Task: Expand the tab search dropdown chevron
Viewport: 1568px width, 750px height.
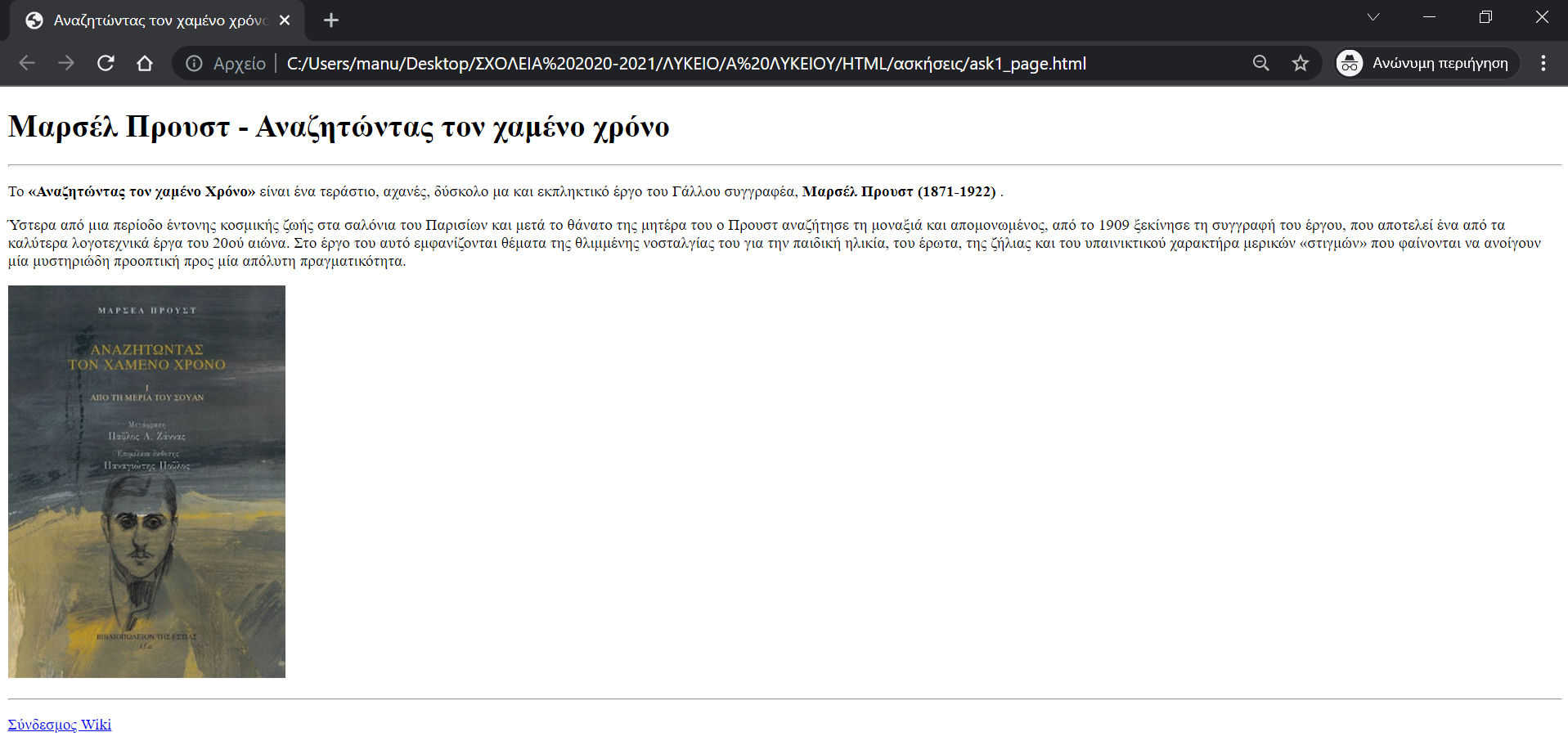Action: tap(1373, 17)
